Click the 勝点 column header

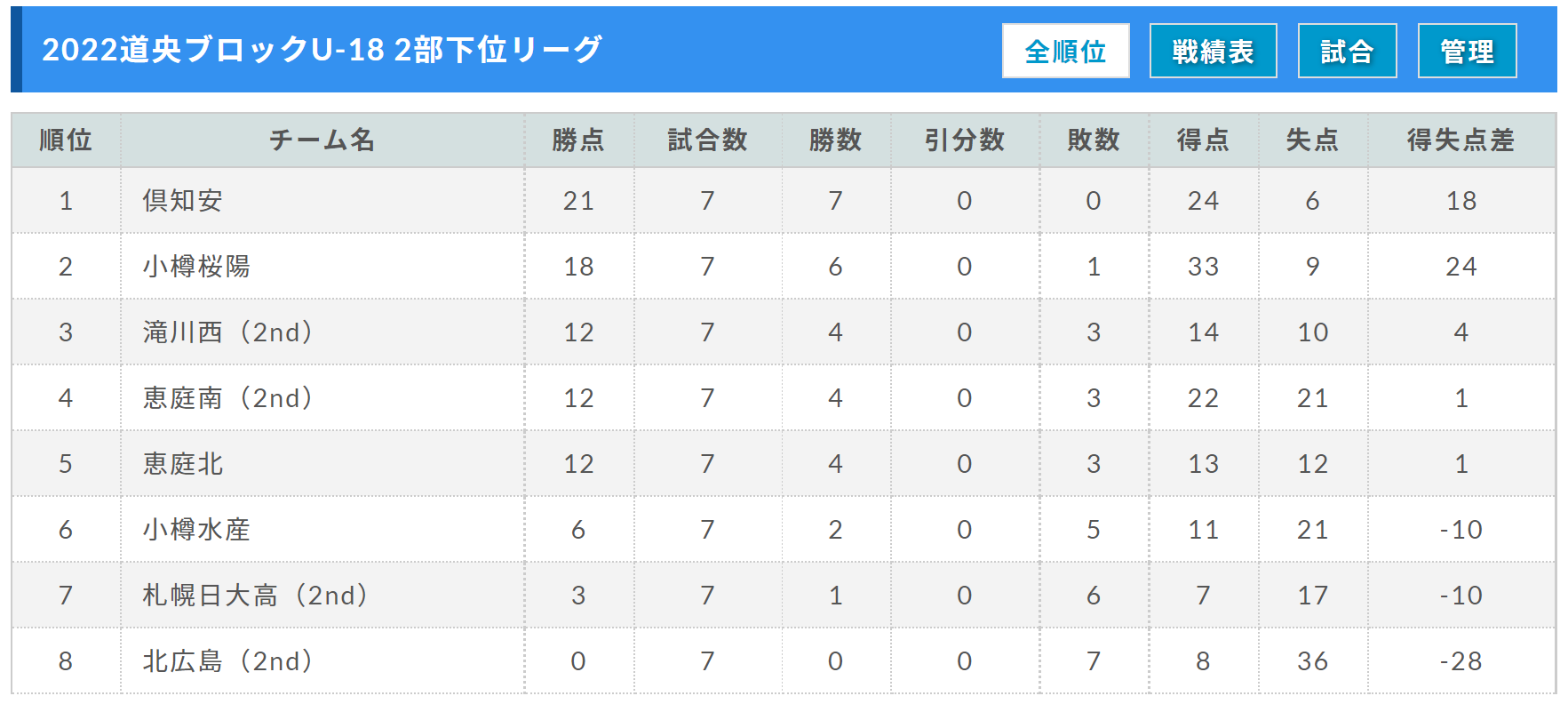click(578, 140)
